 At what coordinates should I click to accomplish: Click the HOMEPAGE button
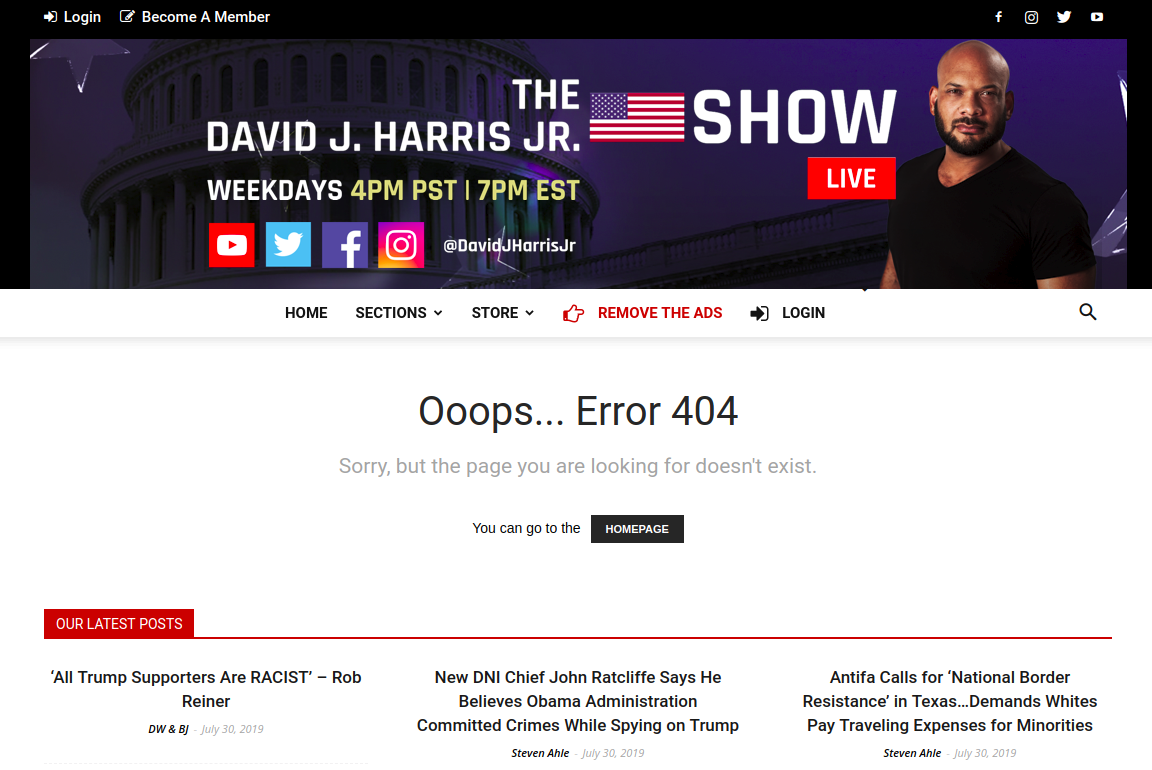637,529
